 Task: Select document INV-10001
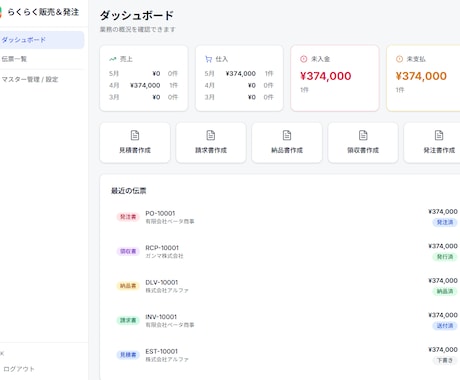tap(161, 317)
